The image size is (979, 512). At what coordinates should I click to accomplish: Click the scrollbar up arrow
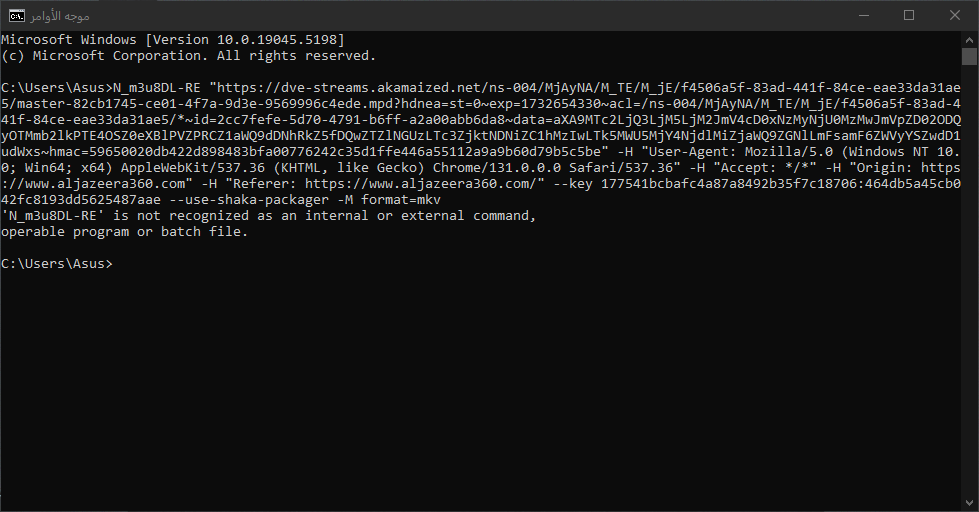(969, 38)
